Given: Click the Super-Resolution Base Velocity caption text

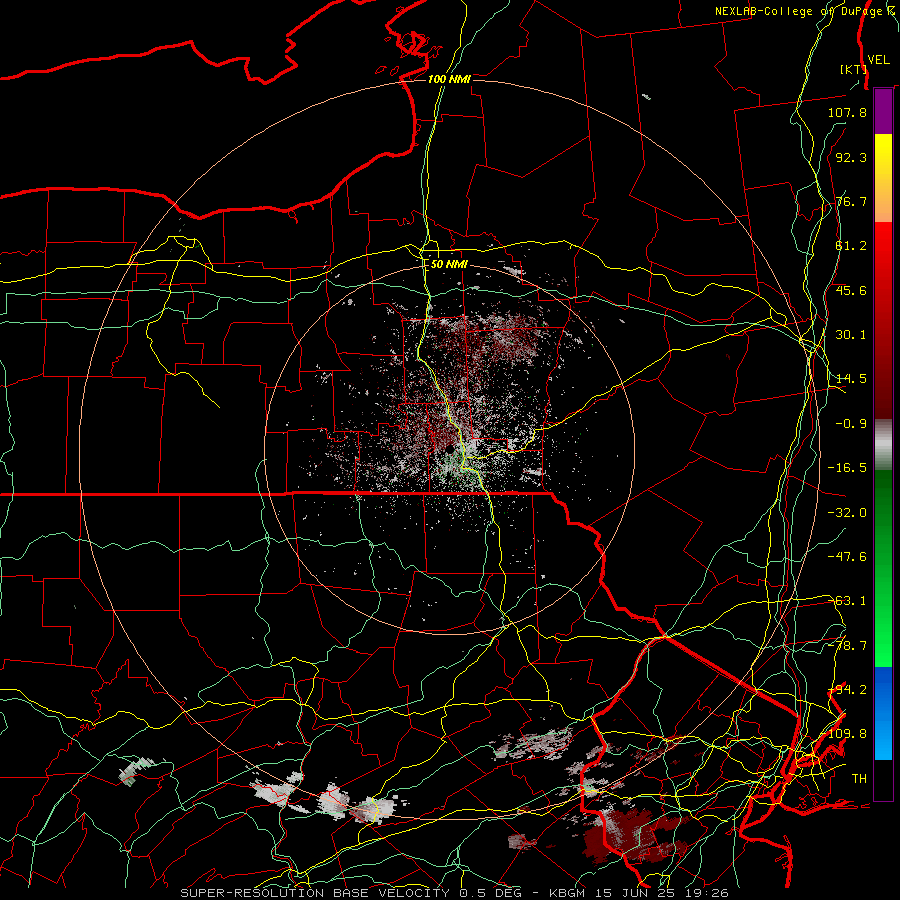Looking at the screenshot, I should click(454, 893).
